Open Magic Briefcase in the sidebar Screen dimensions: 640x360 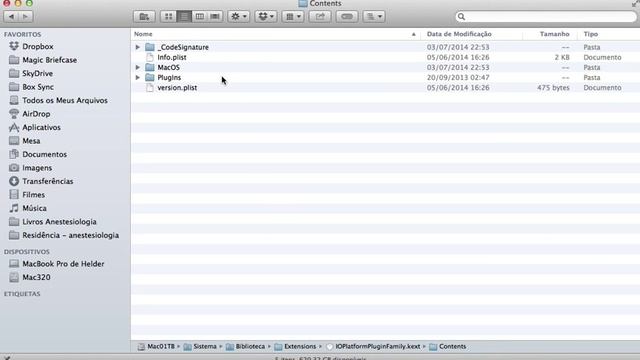coord(49,60)
